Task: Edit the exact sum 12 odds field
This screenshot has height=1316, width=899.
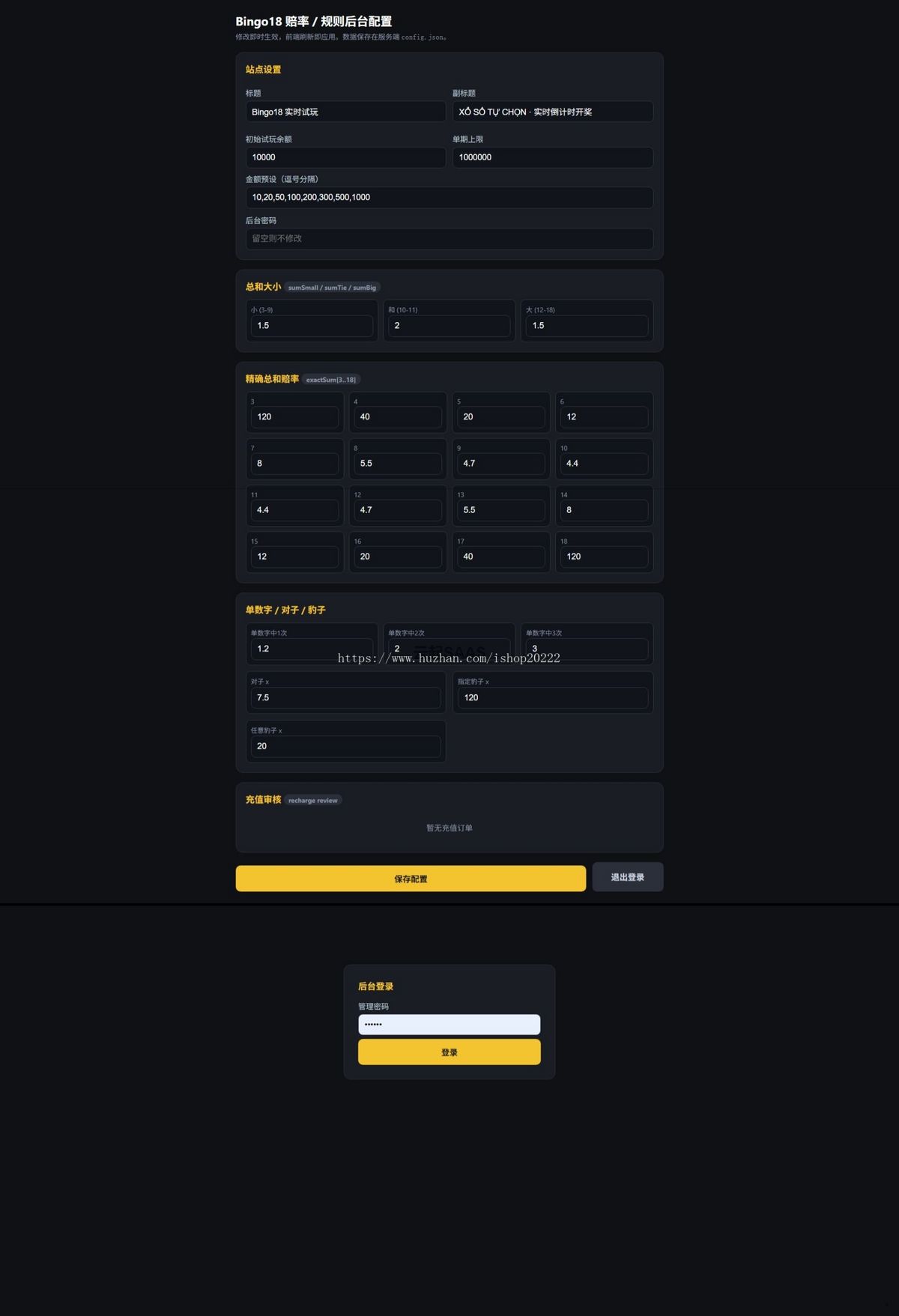Action: (398, 510)
